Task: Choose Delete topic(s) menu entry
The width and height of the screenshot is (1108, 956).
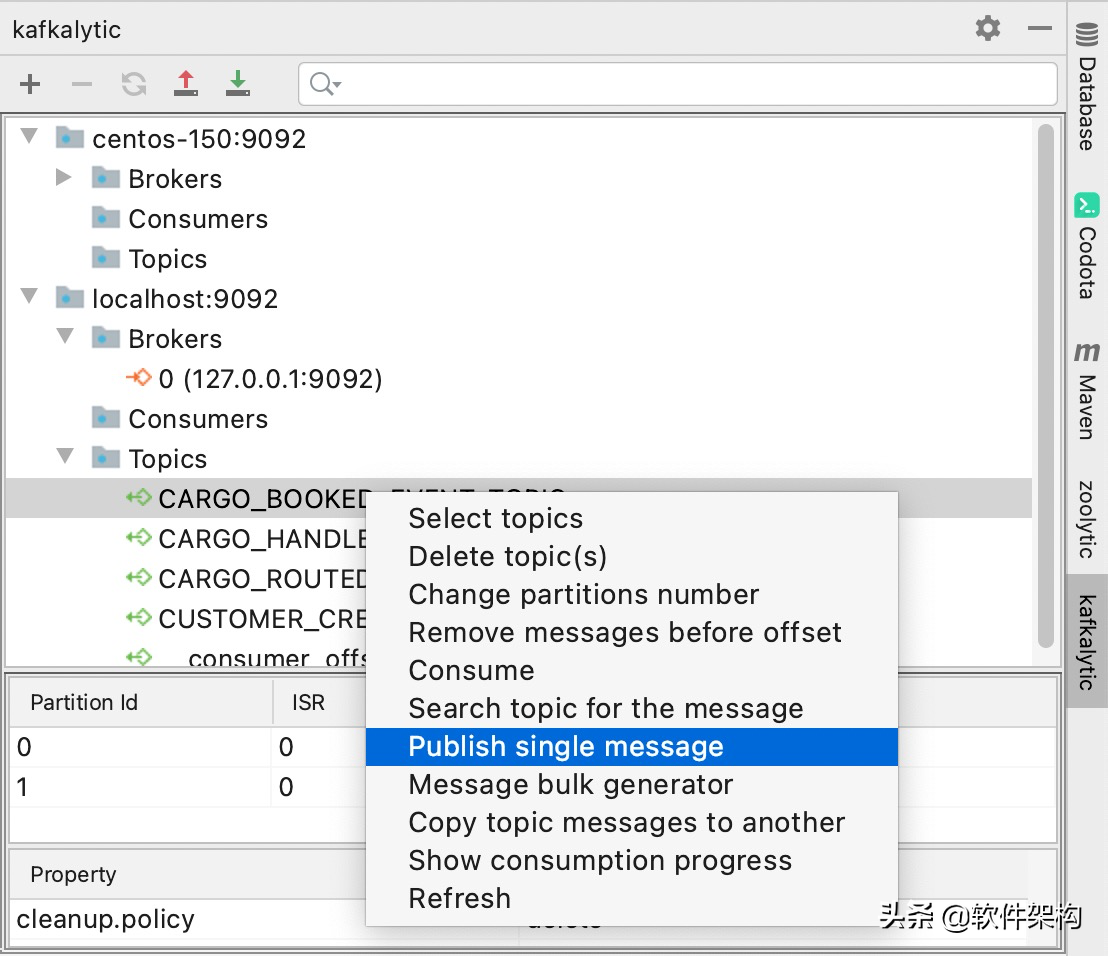Action: tap(632, 557)
